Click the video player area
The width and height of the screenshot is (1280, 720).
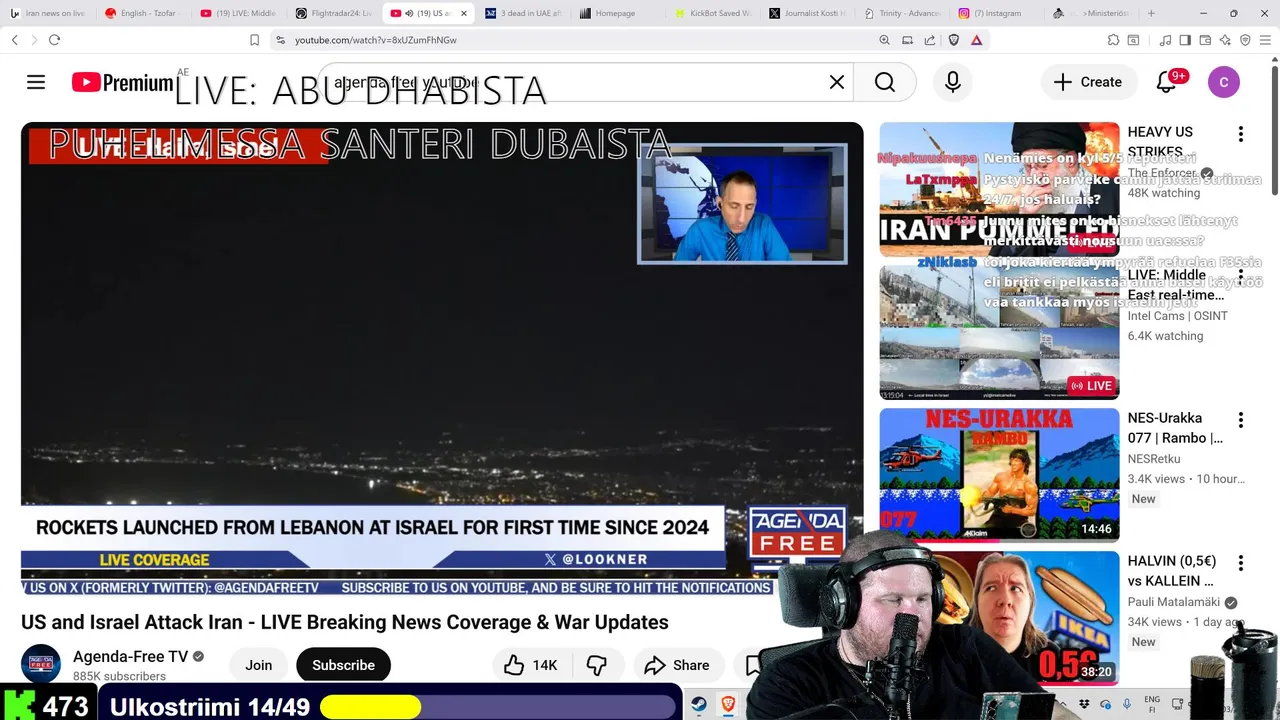pos(442,359)
